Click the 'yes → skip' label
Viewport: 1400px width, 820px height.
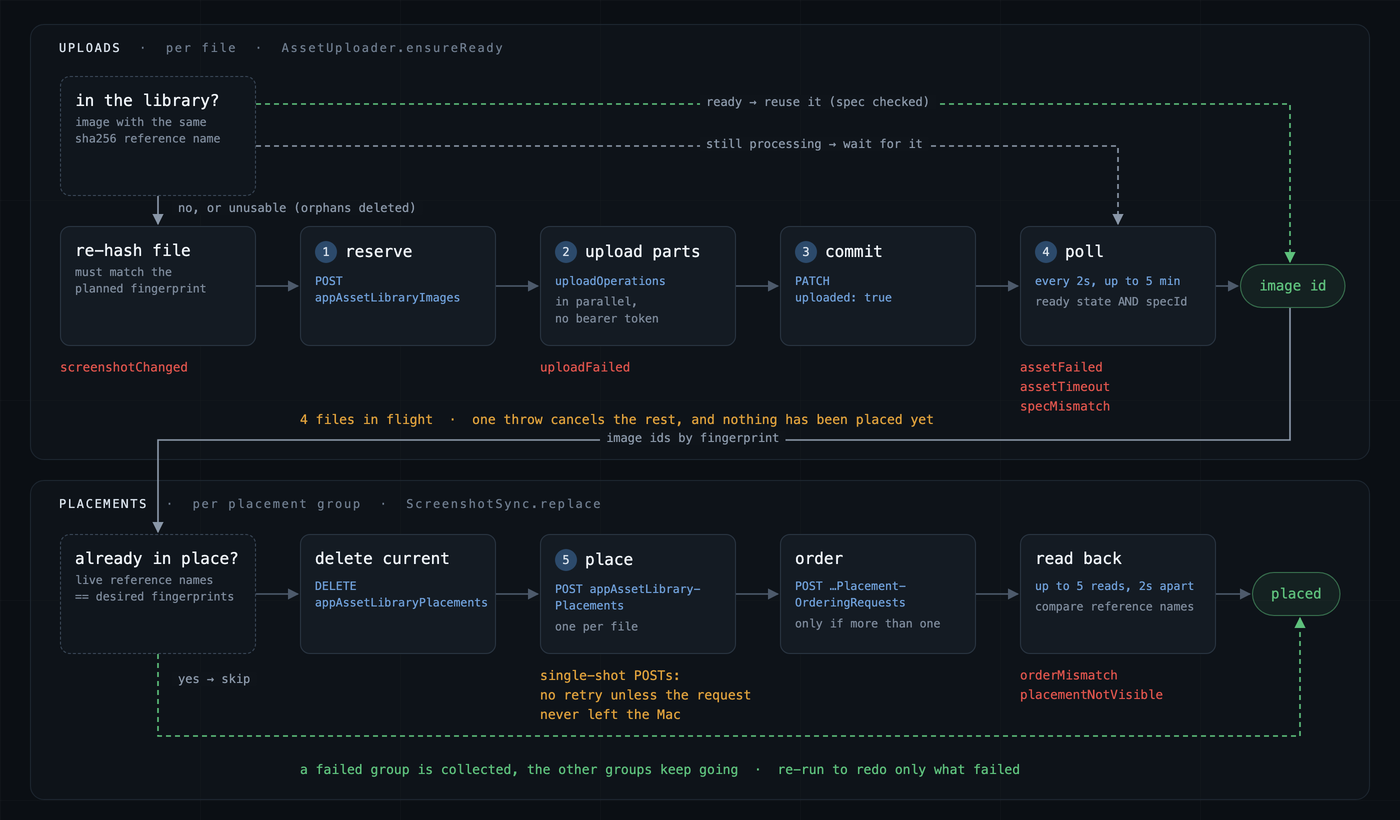coord(214,679)
